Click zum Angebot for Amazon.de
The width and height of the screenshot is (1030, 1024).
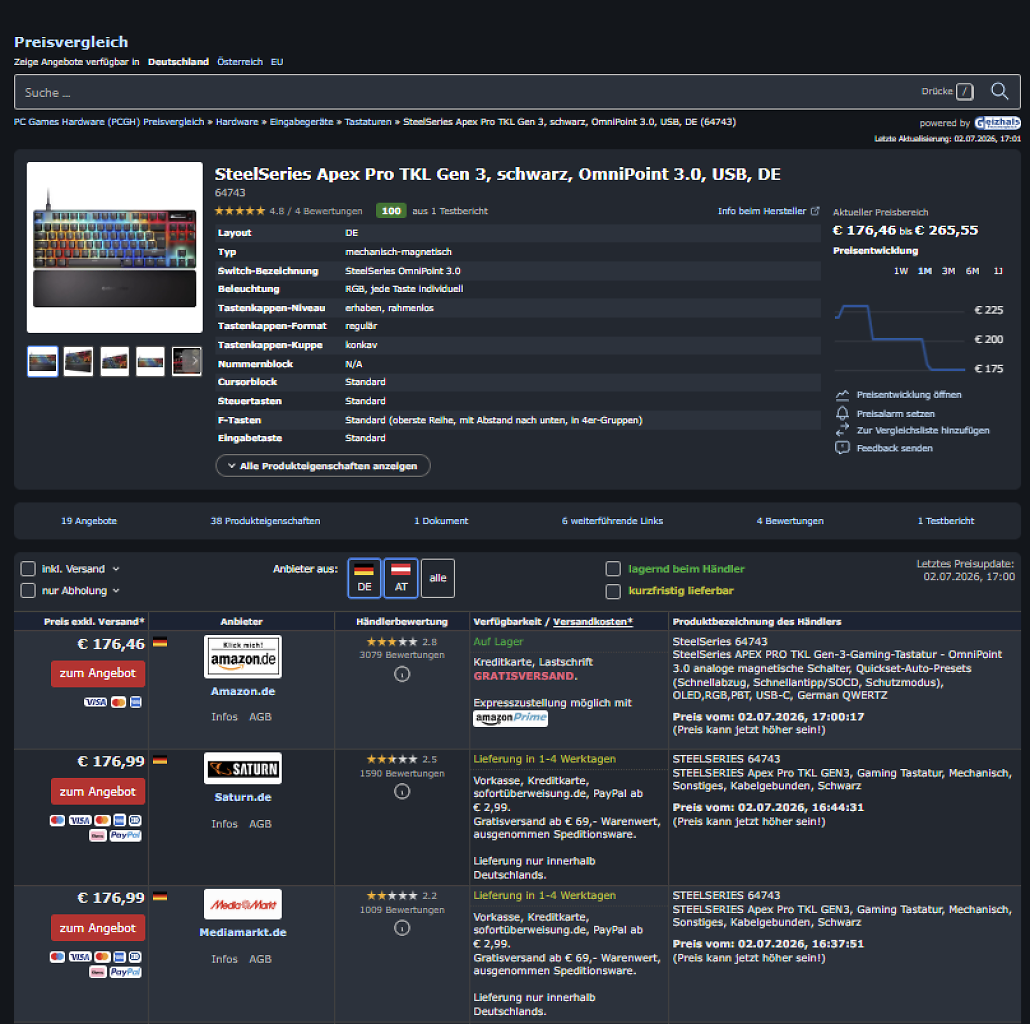coord(98,674)
